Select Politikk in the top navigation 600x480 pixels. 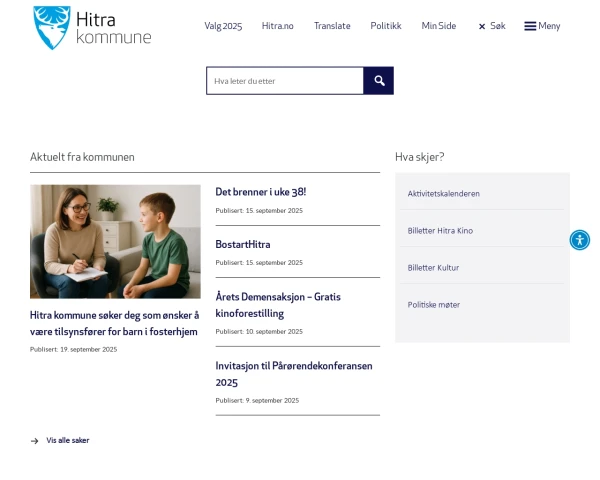386,26
